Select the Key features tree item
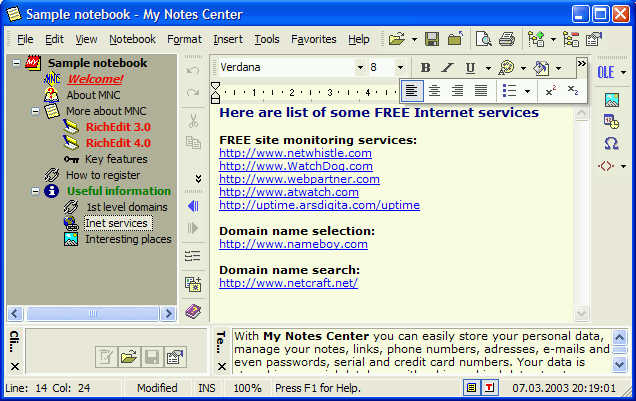Screen dimensions: 636x401 click(116, 159)
